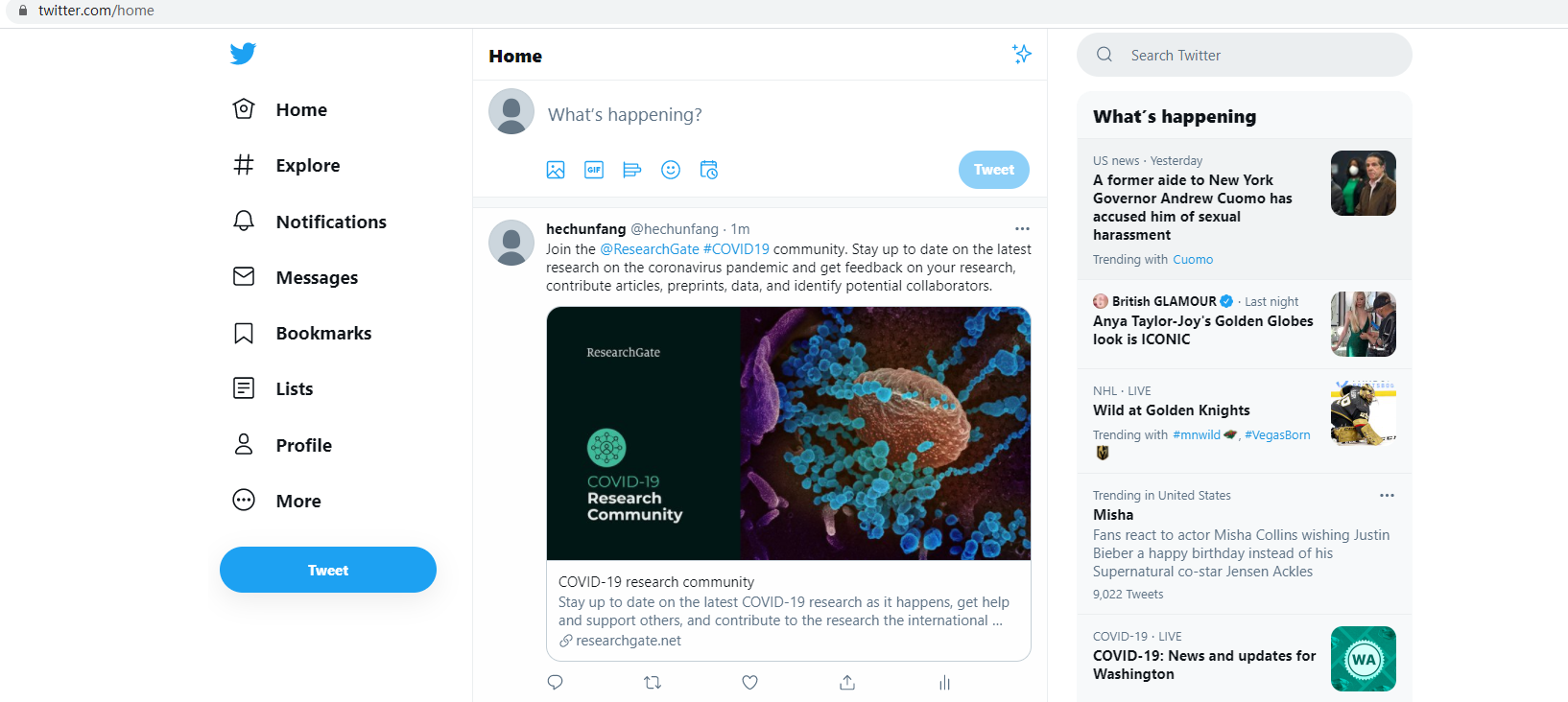The height and width of the screenshot is (702, 1568).
Task: Open Bookmarks from the sidebar
Action: [302, 333]
